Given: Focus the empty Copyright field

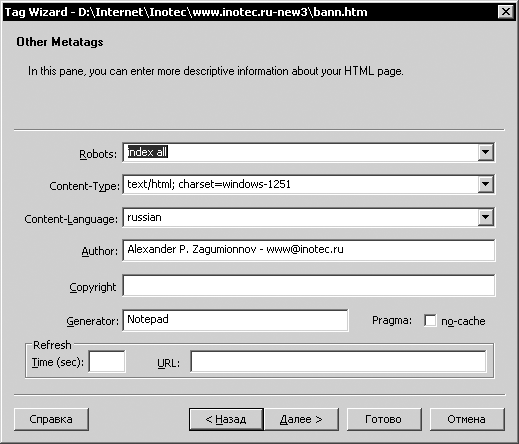Looking at the screenshot, I should click(x=309, y=285).
